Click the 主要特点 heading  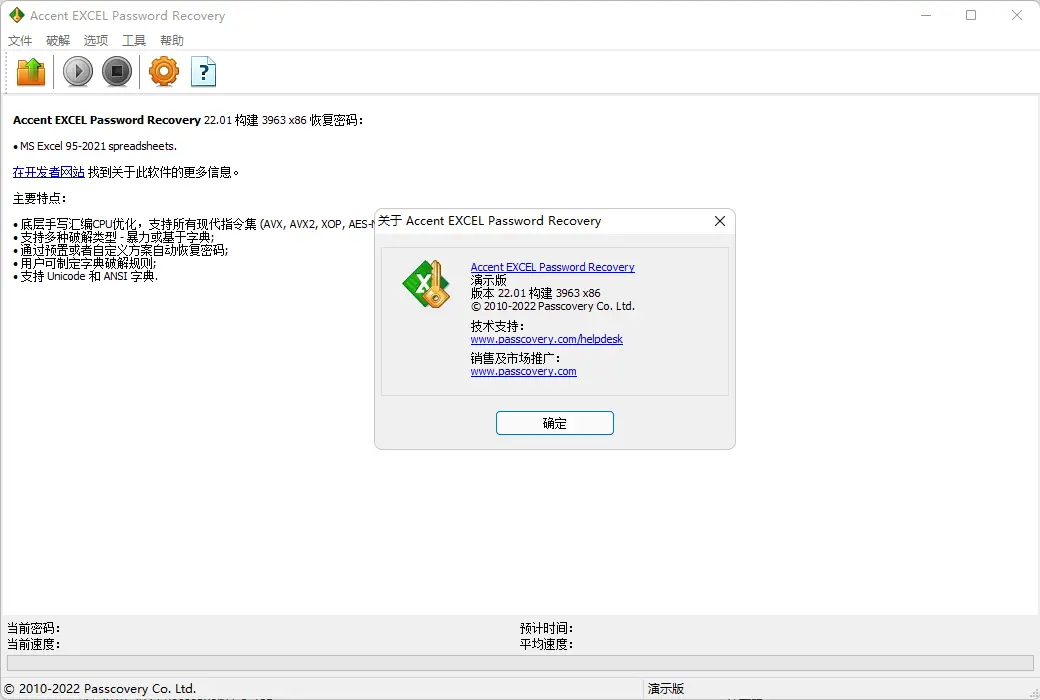39,198
